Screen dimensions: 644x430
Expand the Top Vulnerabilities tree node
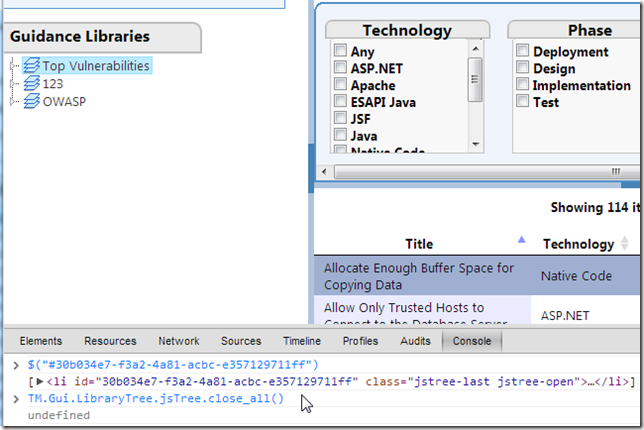[13, 66]
